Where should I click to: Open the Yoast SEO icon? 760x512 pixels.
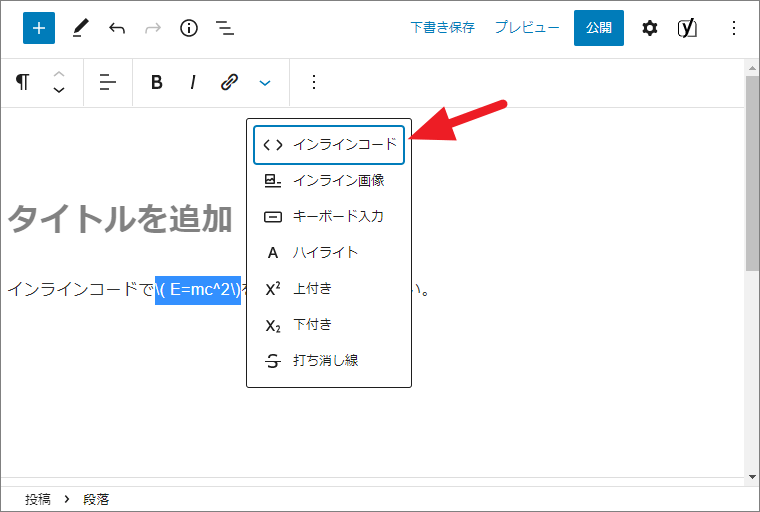pyautogui.click(x=687, y=28)
